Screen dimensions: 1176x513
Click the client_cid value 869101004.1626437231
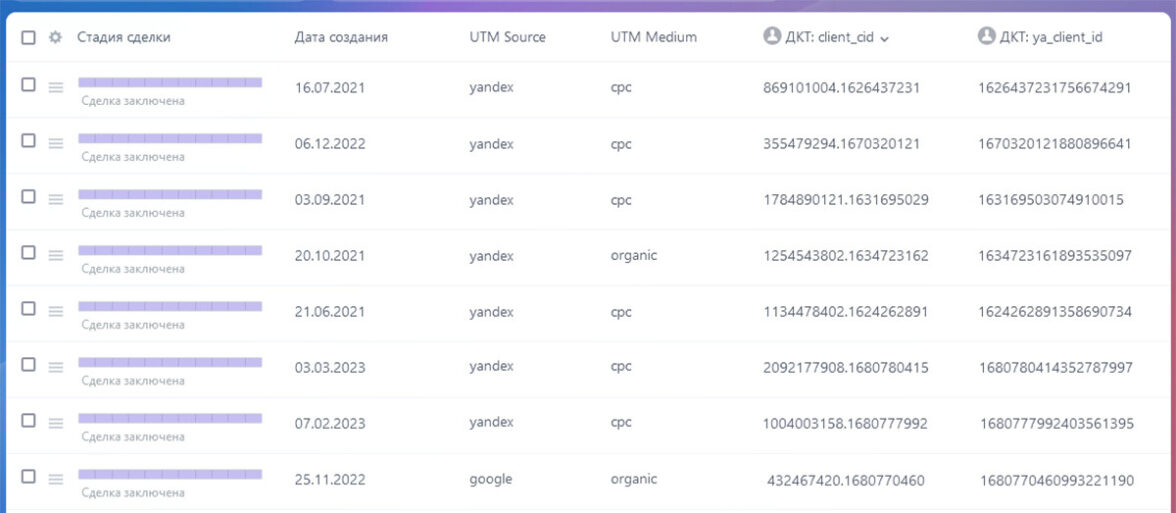(841, 87)
